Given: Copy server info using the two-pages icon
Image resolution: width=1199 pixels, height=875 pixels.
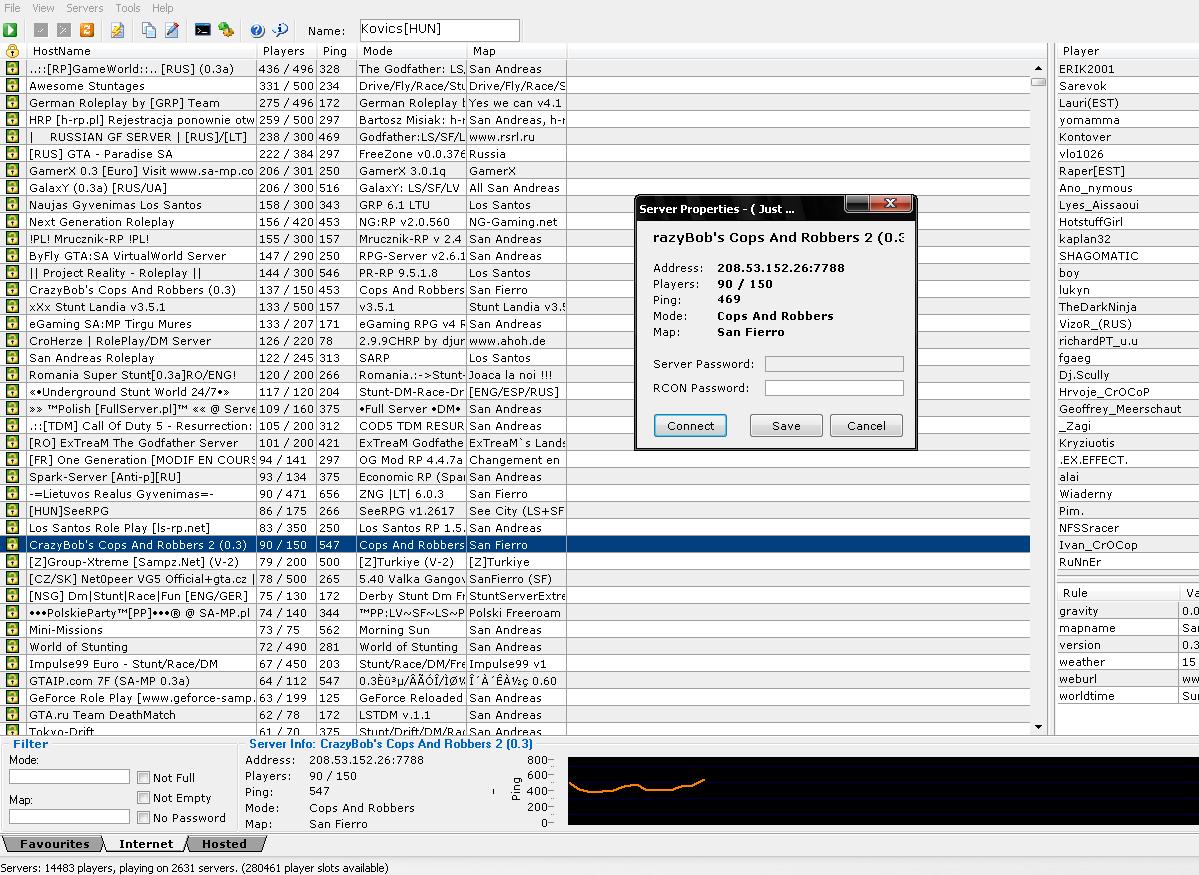Looking at the screenshot, I should click(x=149, y=30).
